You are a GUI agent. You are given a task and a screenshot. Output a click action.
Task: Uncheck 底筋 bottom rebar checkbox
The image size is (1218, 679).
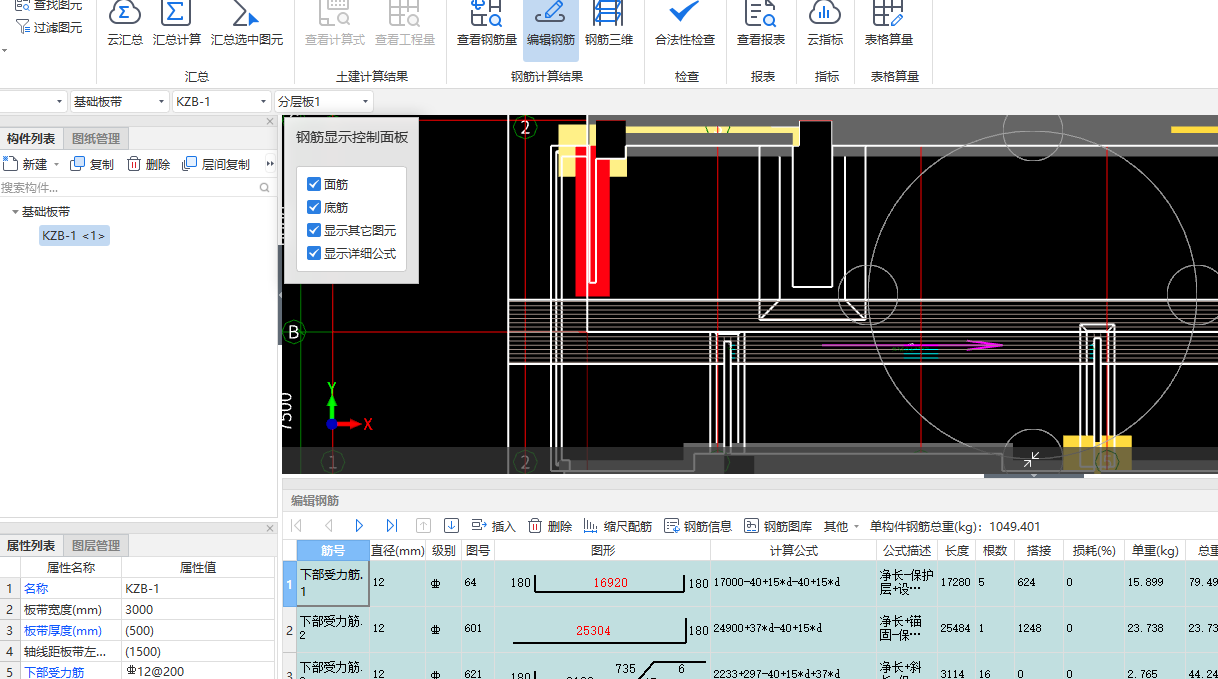click(314, 207)
